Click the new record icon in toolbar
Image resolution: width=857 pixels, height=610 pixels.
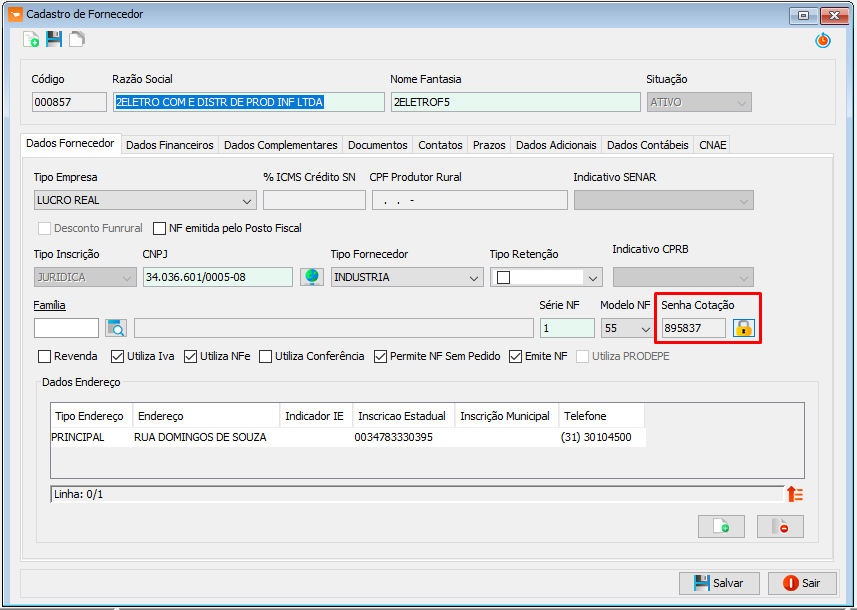point(31,39)
